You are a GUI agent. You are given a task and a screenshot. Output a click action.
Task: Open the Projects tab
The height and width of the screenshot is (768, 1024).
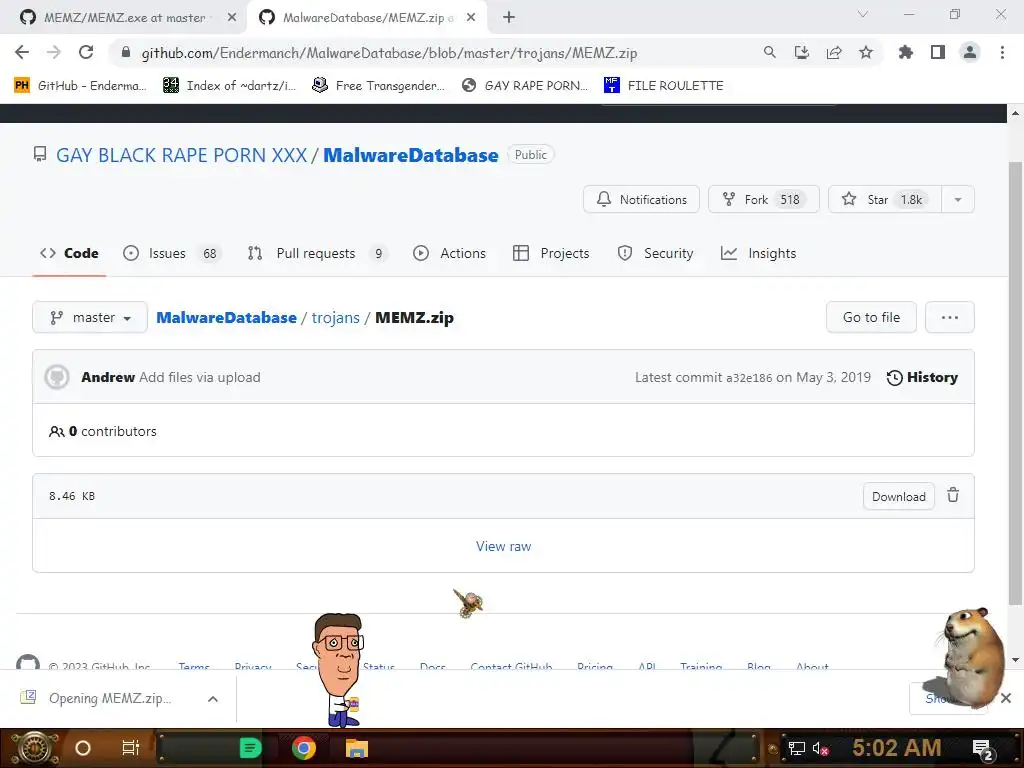coord(551,253)
